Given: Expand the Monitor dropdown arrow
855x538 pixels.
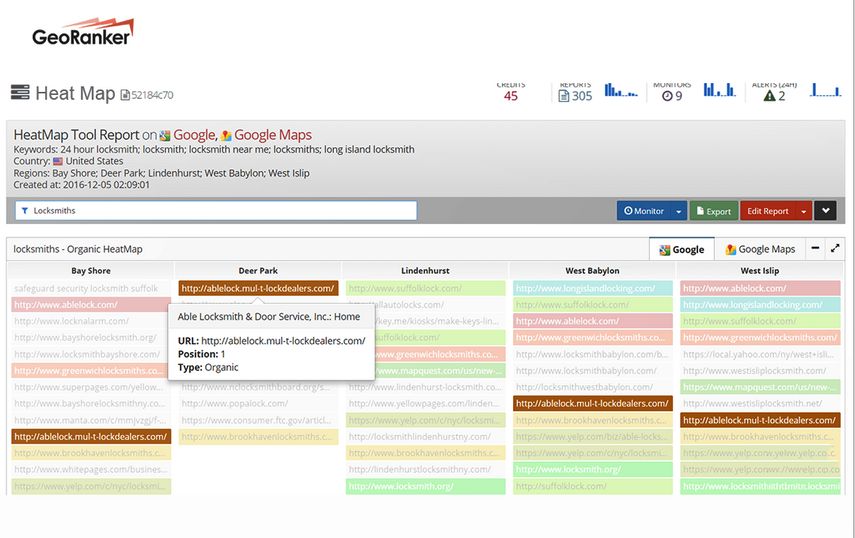Looking at the screenshot, I should [678, 211].
